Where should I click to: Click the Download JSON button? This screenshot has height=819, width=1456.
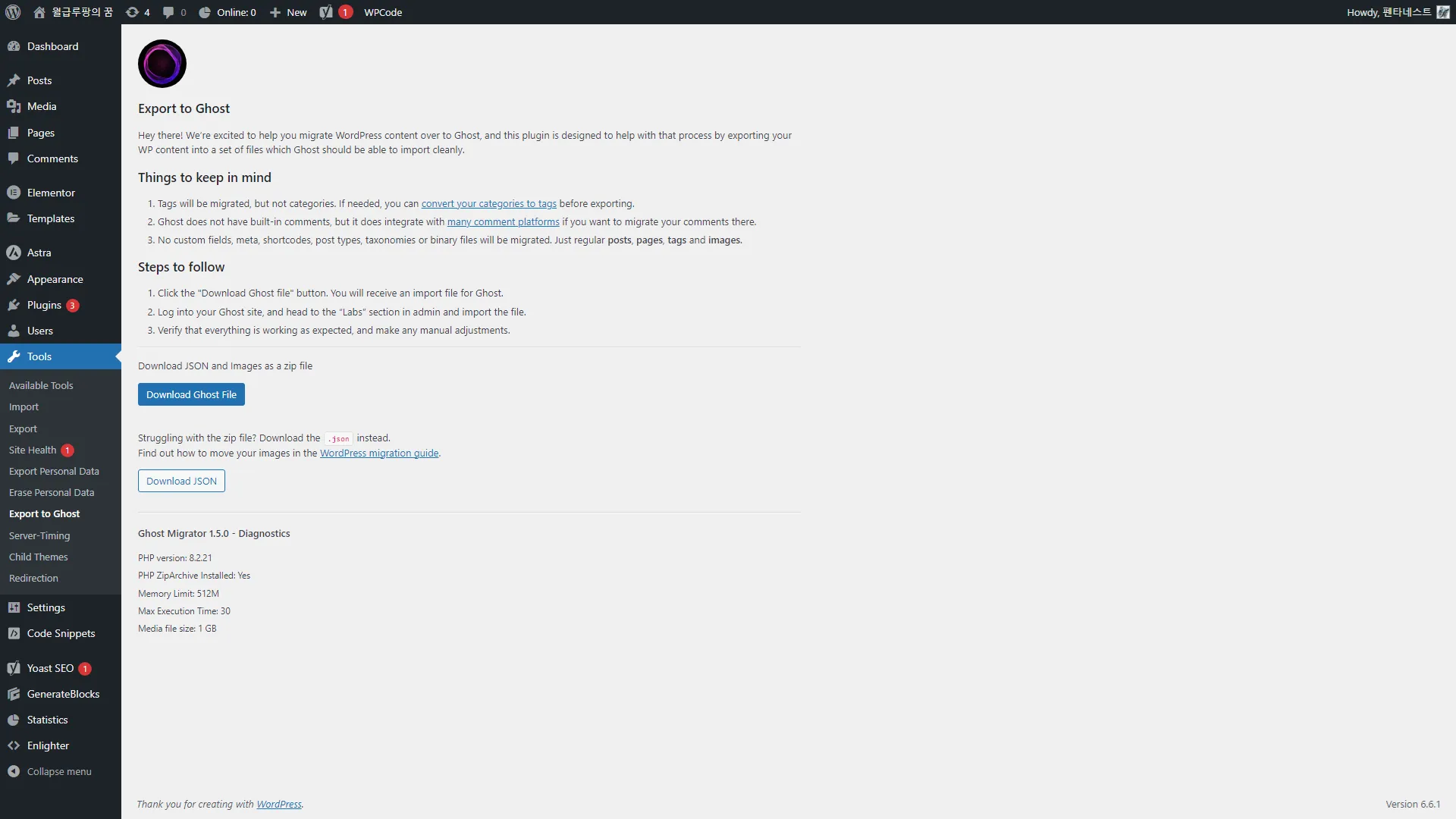[x=180, y=480]
